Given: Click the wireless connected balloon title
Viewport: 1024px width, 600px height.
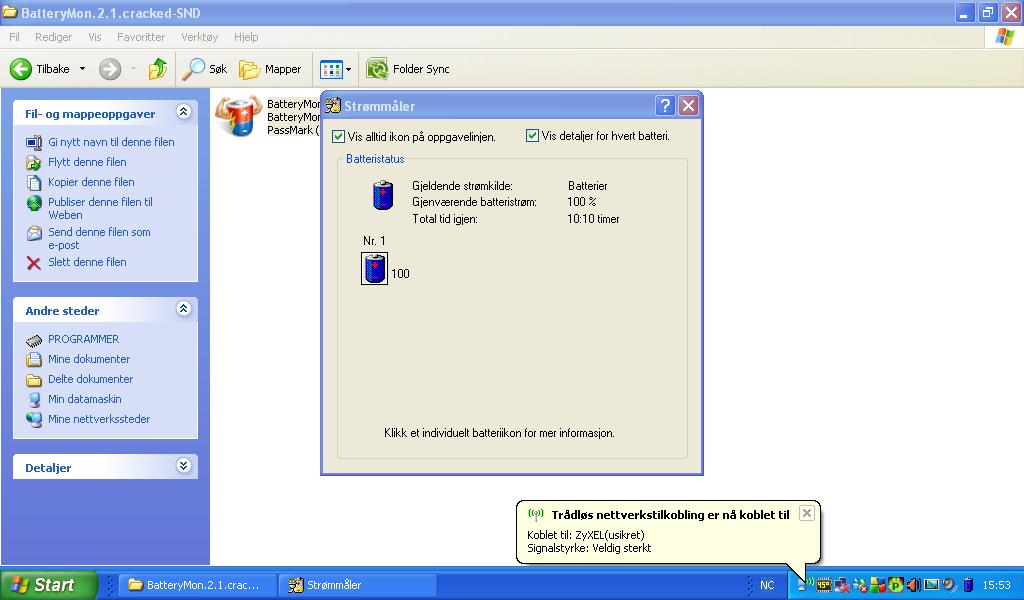Looking at the screenshot, I should click(x=670, y=515).
